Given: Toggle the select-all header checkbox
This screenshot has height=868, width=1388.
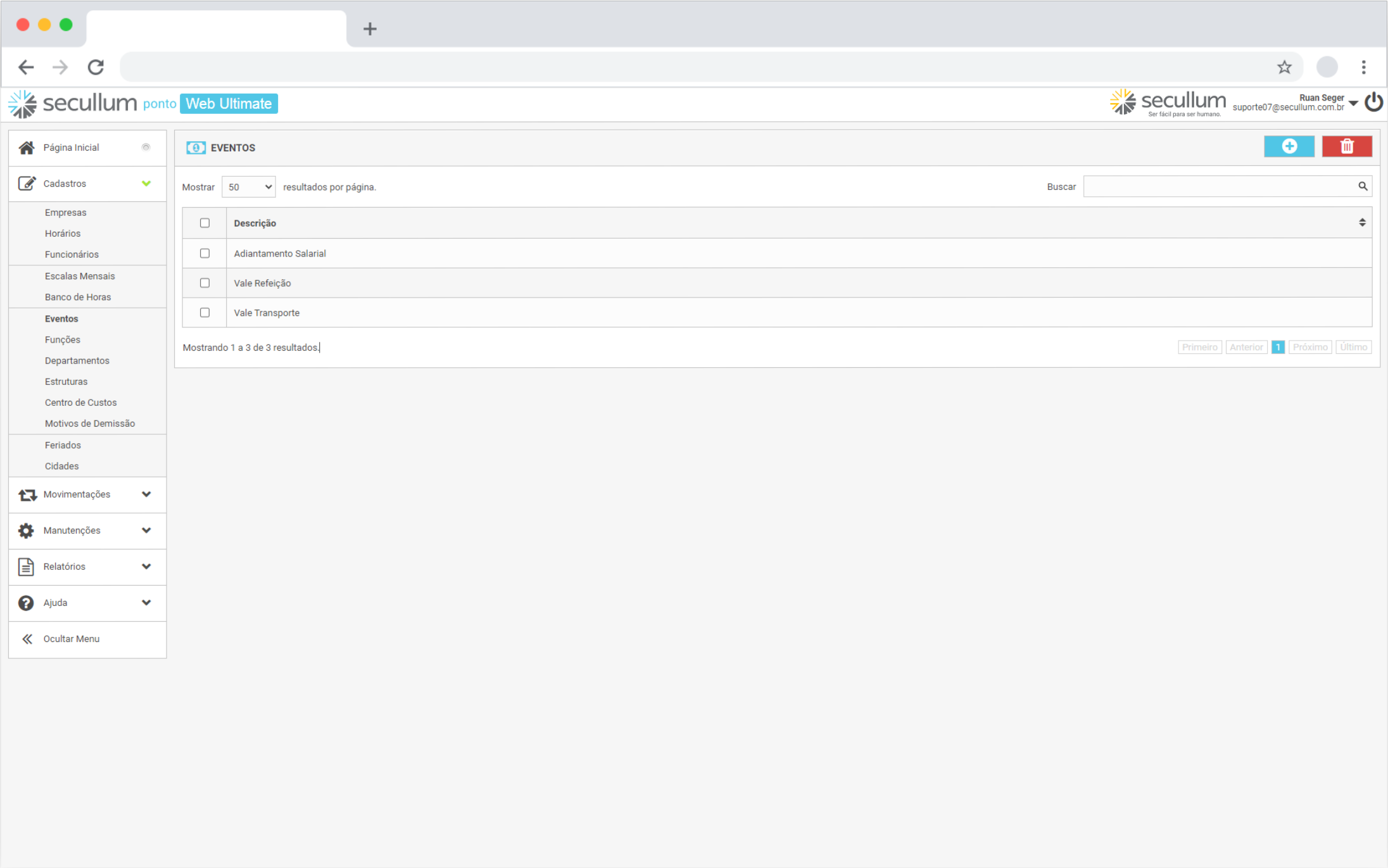Looking at the screenshot, I should coord(205,223).
